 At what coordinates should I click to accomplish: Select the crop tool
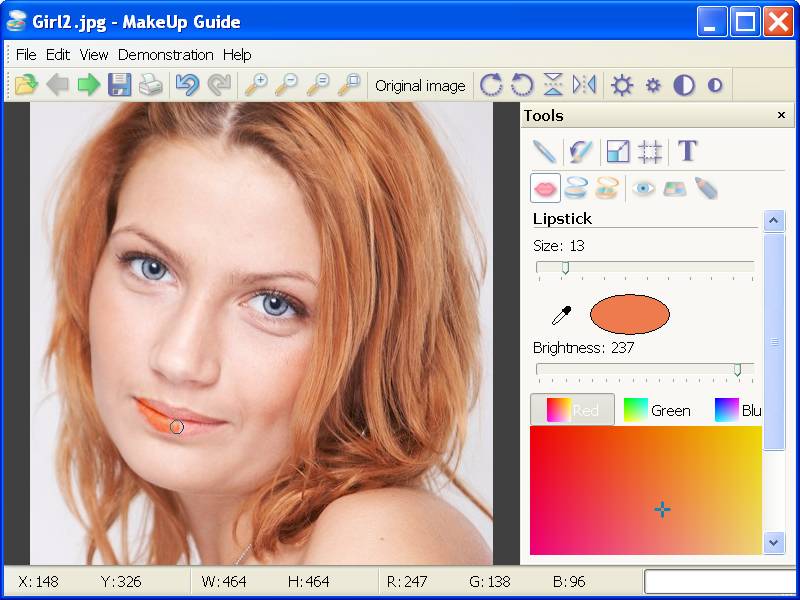pyautogui.click(x=648, y=150)
